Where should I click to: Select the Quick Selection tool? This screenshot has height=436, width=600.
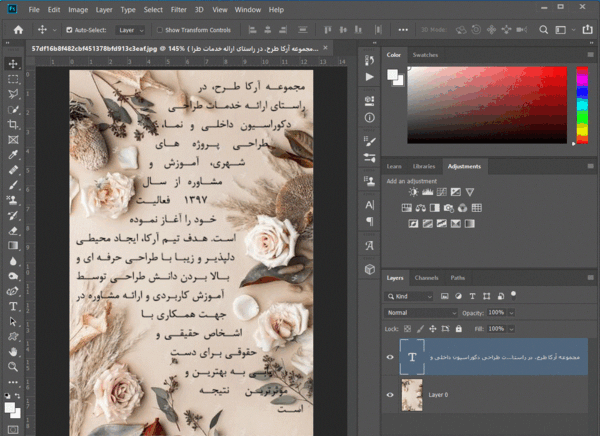(x=13, y=109)
